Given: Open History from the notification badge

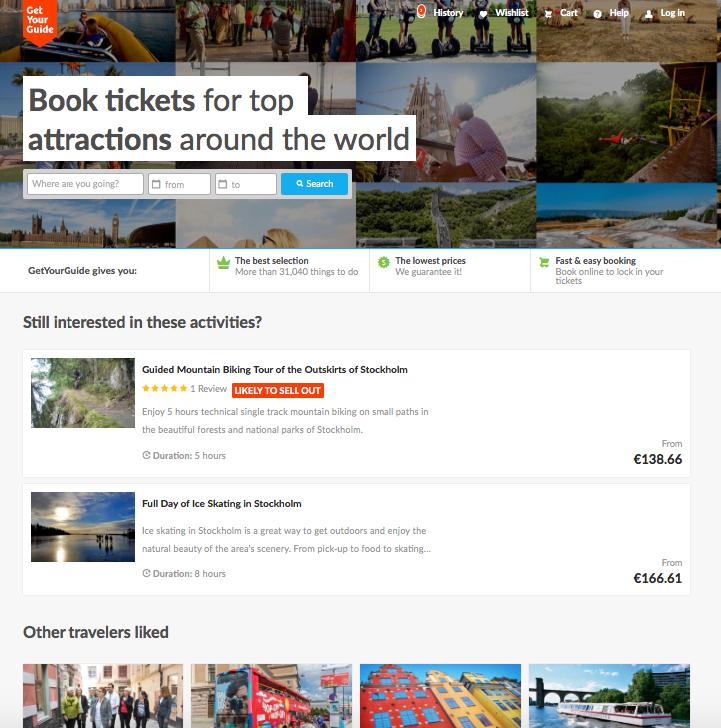Looking at the screenshot, I should click(421, 11).
